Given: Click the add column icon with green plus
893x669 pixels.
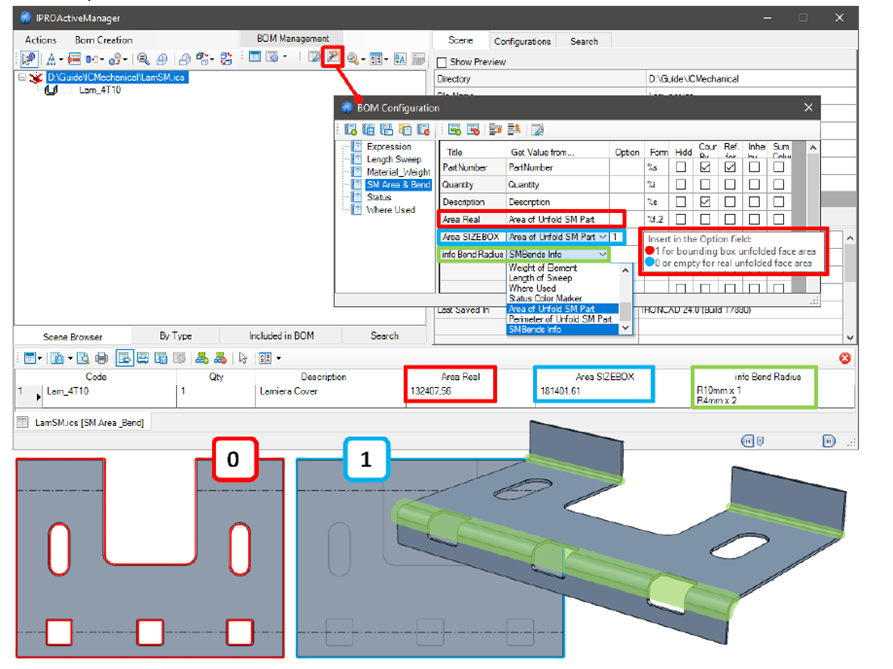Looking at the screenshot, I should click(454, 130).
